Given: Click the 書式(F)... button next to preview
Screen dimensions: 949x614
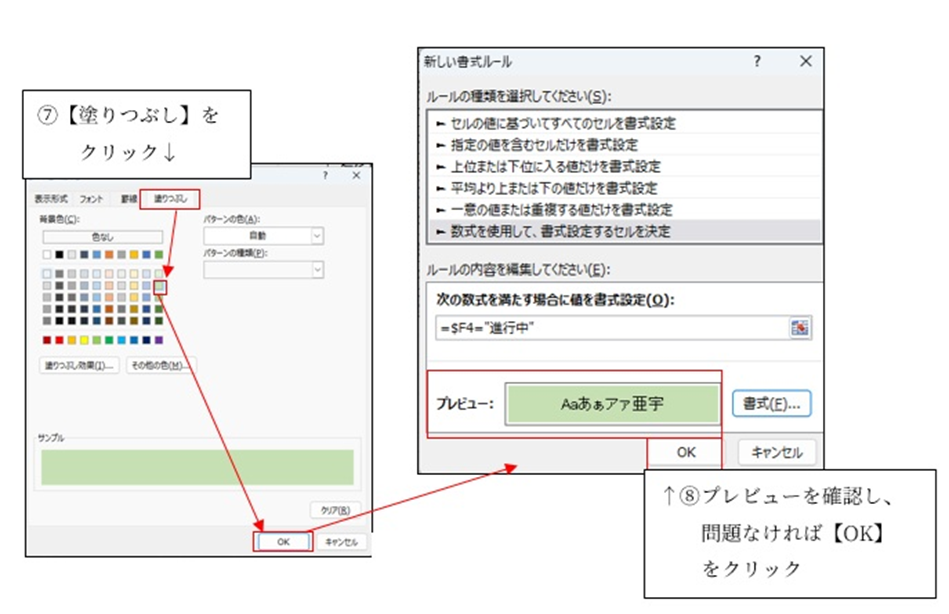Looking at the screenshot, I should [x=771, y=405].
